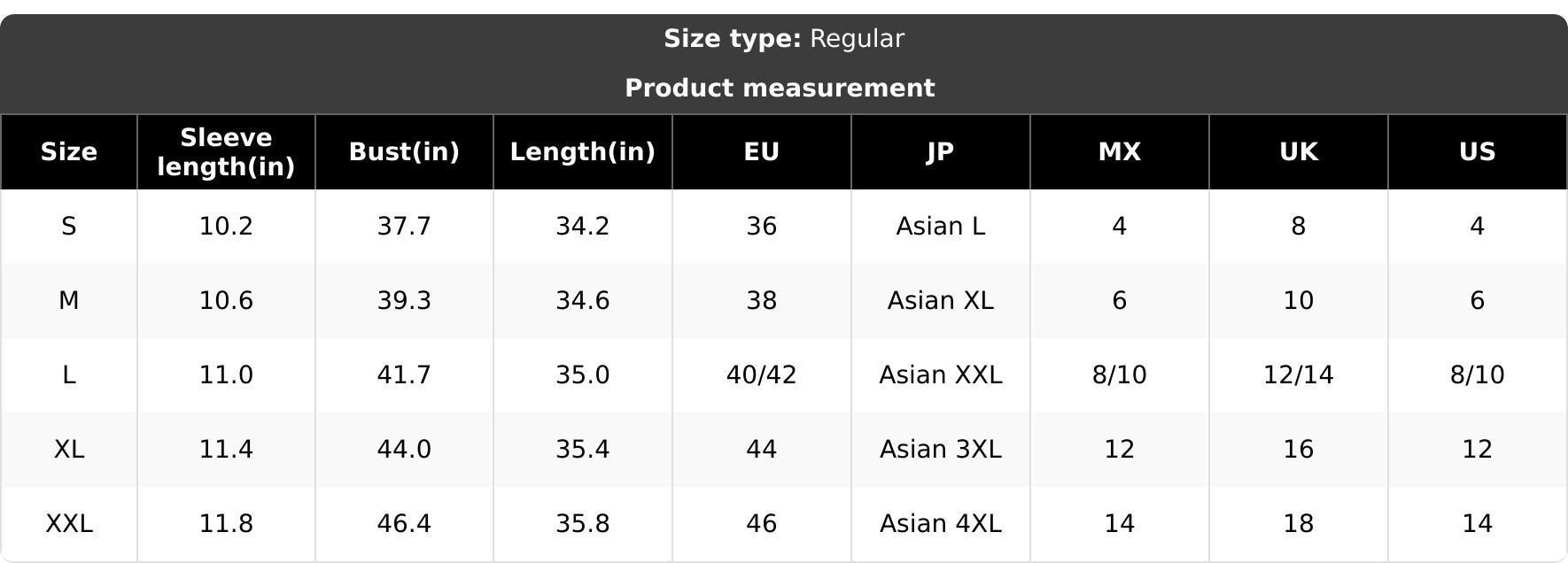Click the 12/14 UK size cell

point(1299,375)
